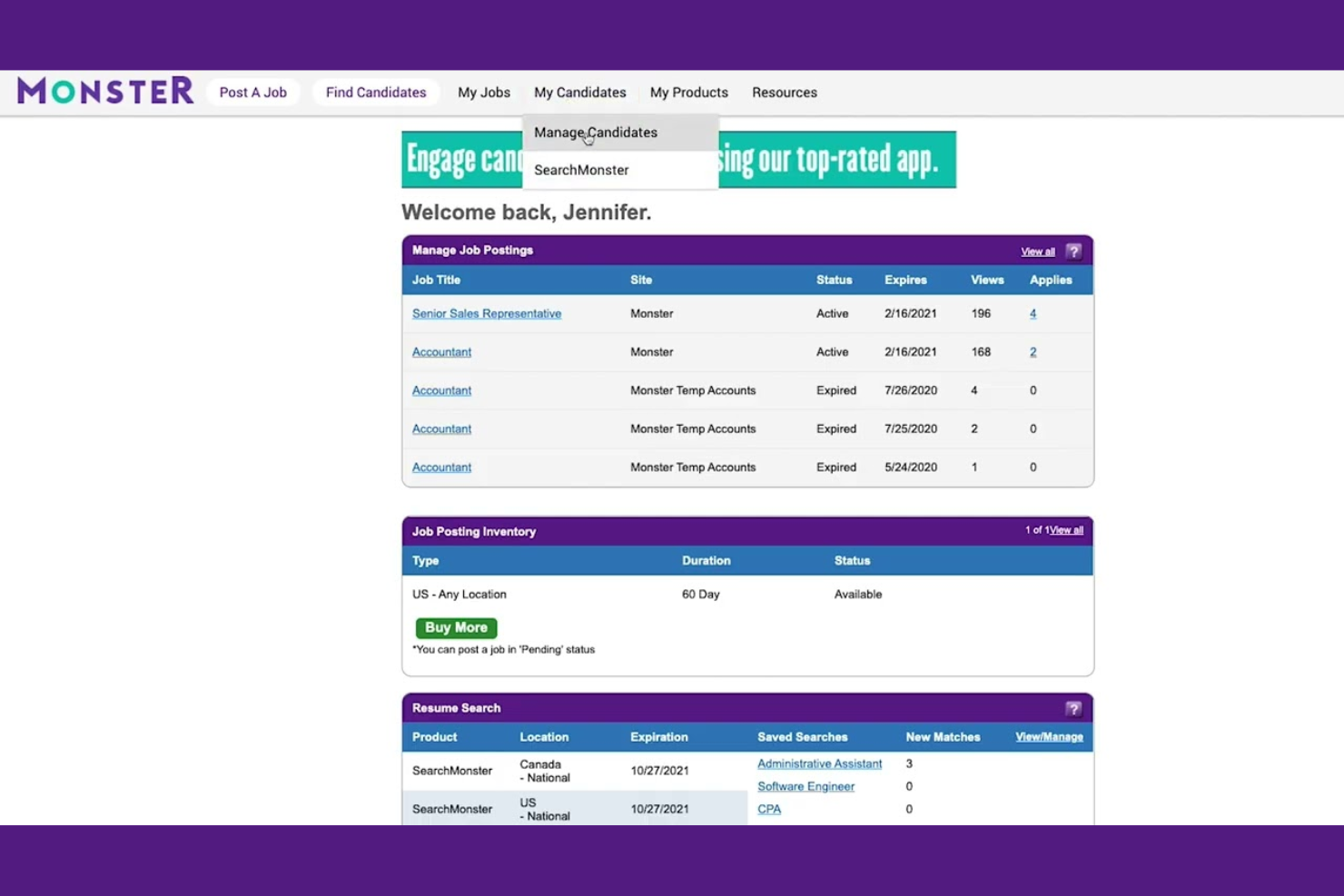Click the Views column header
The image size is (1344, 896).
(987, 281)
